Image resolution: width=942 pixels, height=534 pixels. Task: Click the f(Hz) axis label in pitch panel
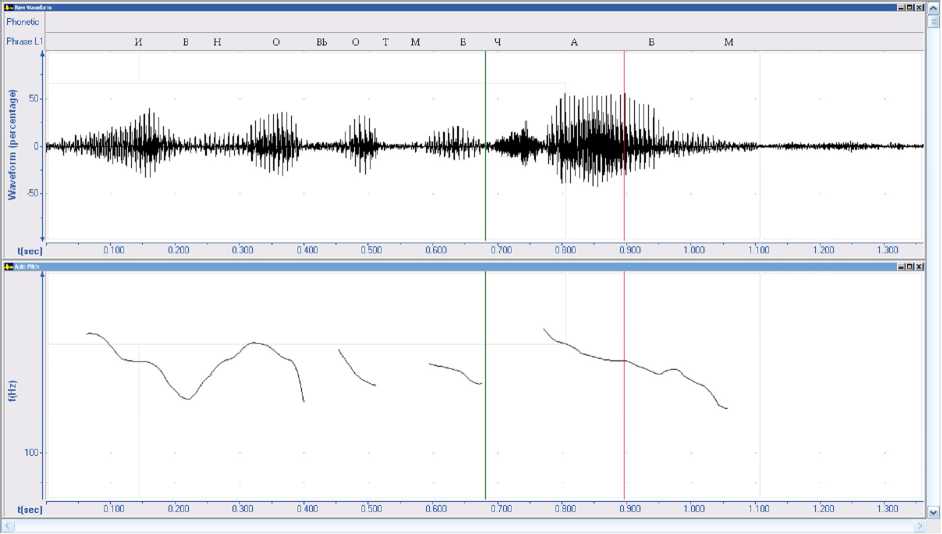pos(13,390)
